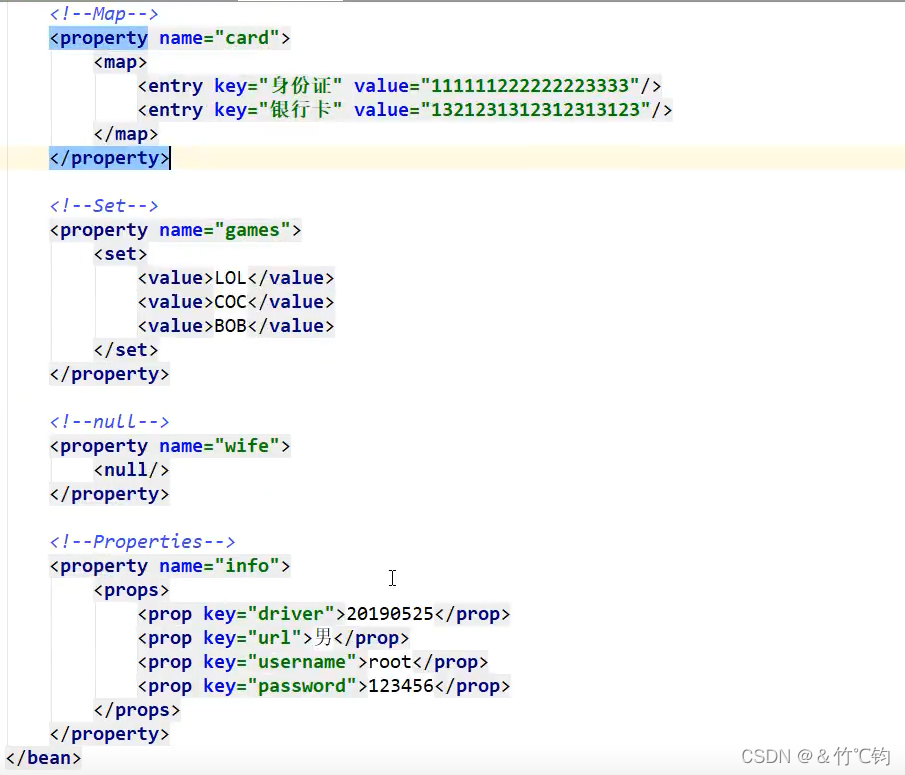Click the Properties comment line
The image size is (905, 775).
click(143, 541)
